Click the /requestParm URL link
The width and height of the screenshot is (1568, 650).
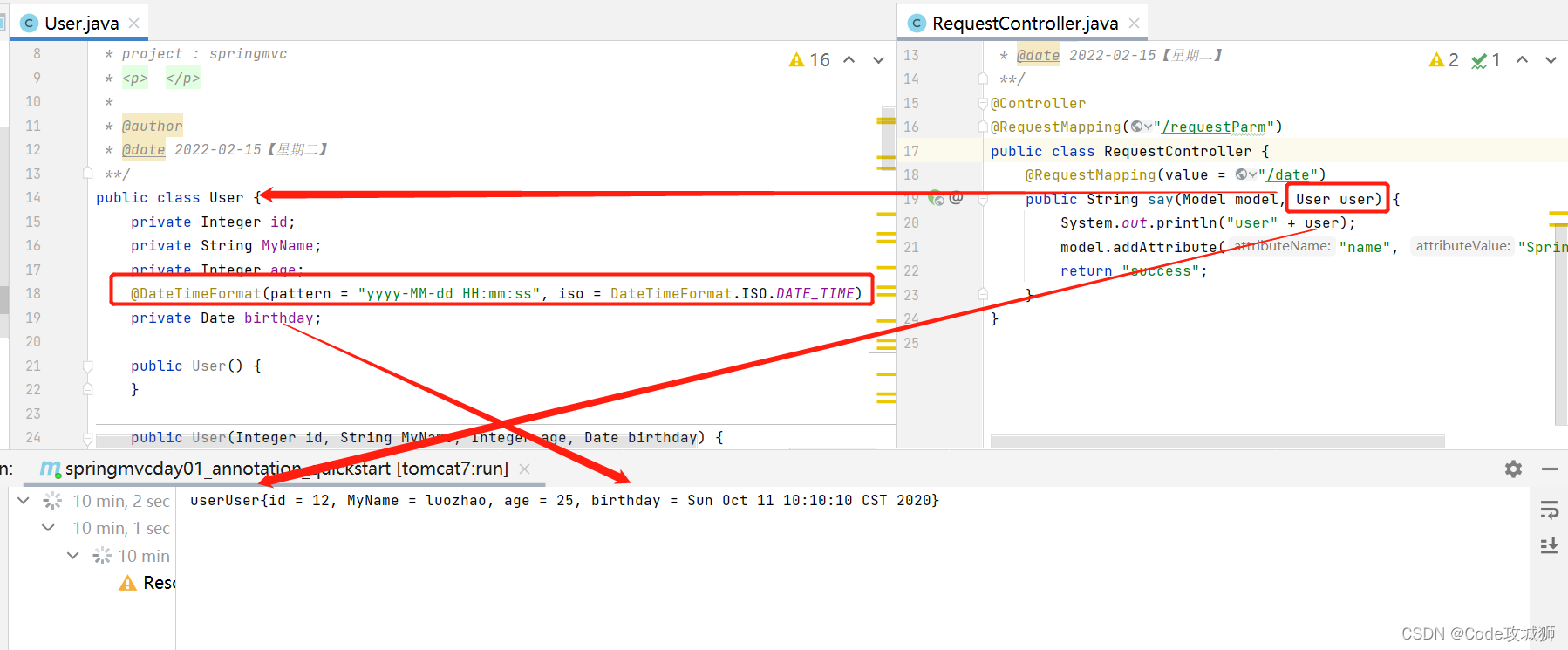pyautogui.click(x=1213, y=127)
